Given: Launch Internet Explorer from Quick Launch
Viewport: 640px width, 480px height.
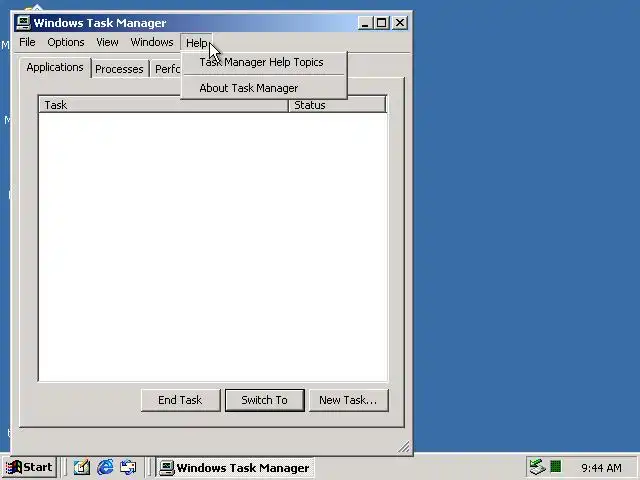Looking at the screenshot, I should [105, 467].
